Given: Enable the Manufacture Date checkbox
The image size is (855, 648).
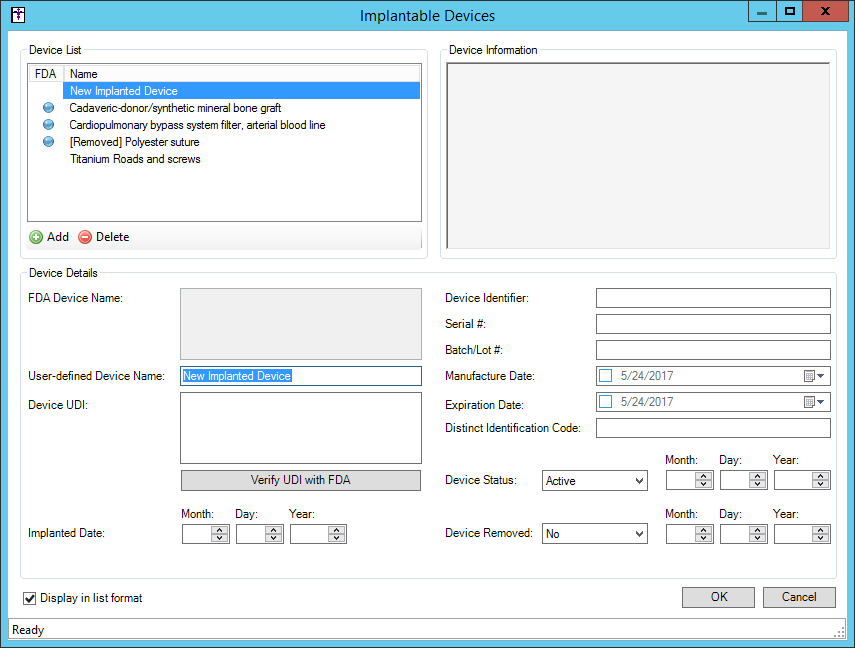Looking at the screenshot, I should (x=606, y=376).
